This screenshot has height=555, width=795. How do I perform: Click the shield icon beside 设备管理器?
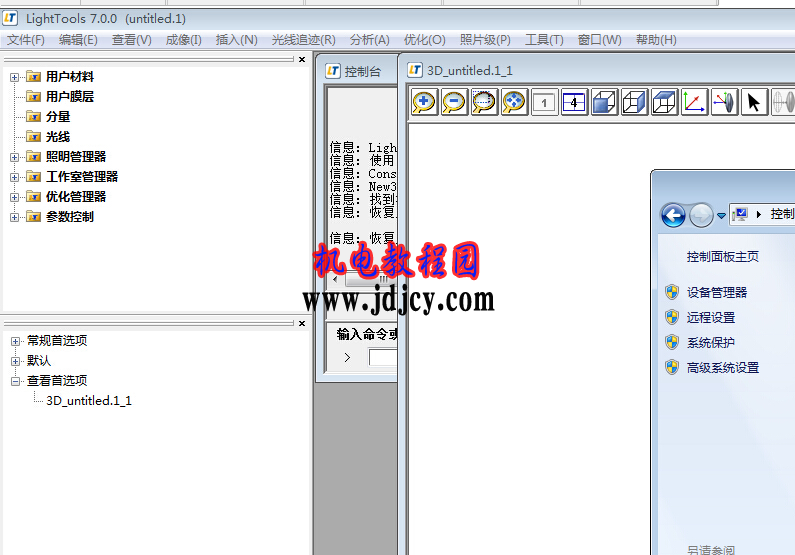coord(672,292)
